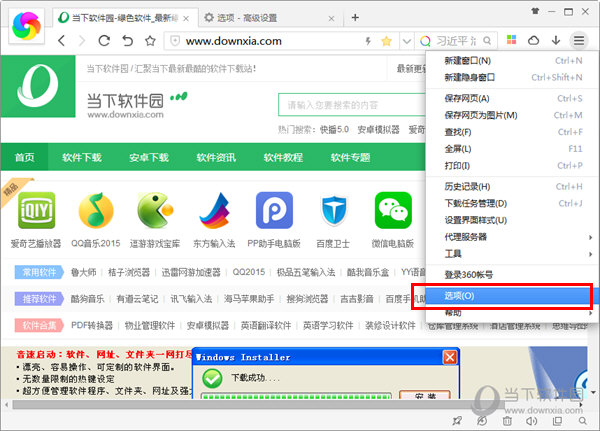The height and width of the screenshot is (431, 600).
Task: Choose 保存网页为图片(M) from menu
Action: click(x=512, y=115)
